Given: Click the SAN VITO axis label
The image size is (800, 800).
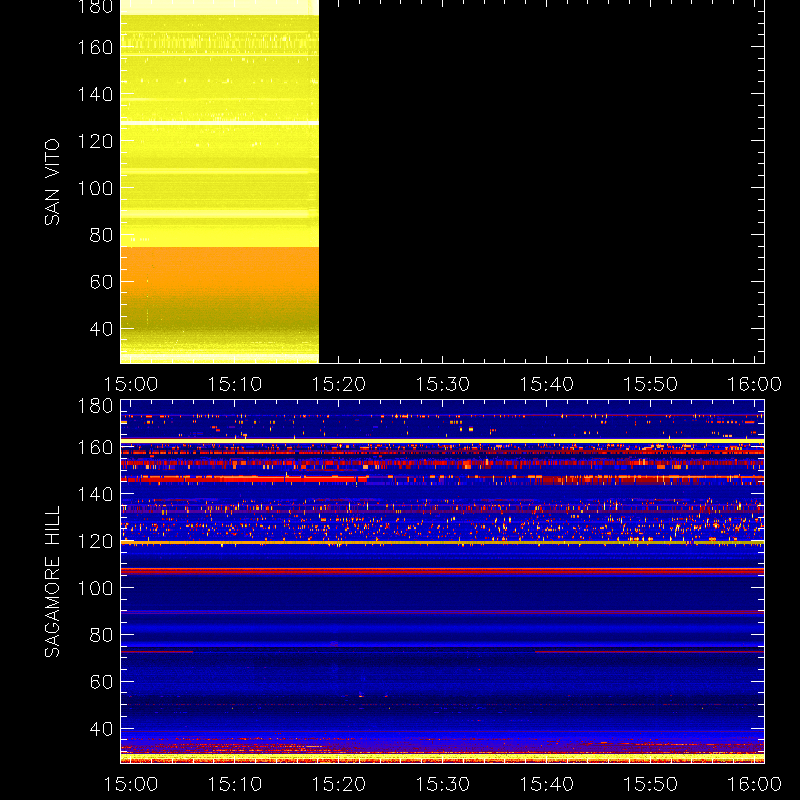Looking at the screenshot, I should click(x=52, y=182).
